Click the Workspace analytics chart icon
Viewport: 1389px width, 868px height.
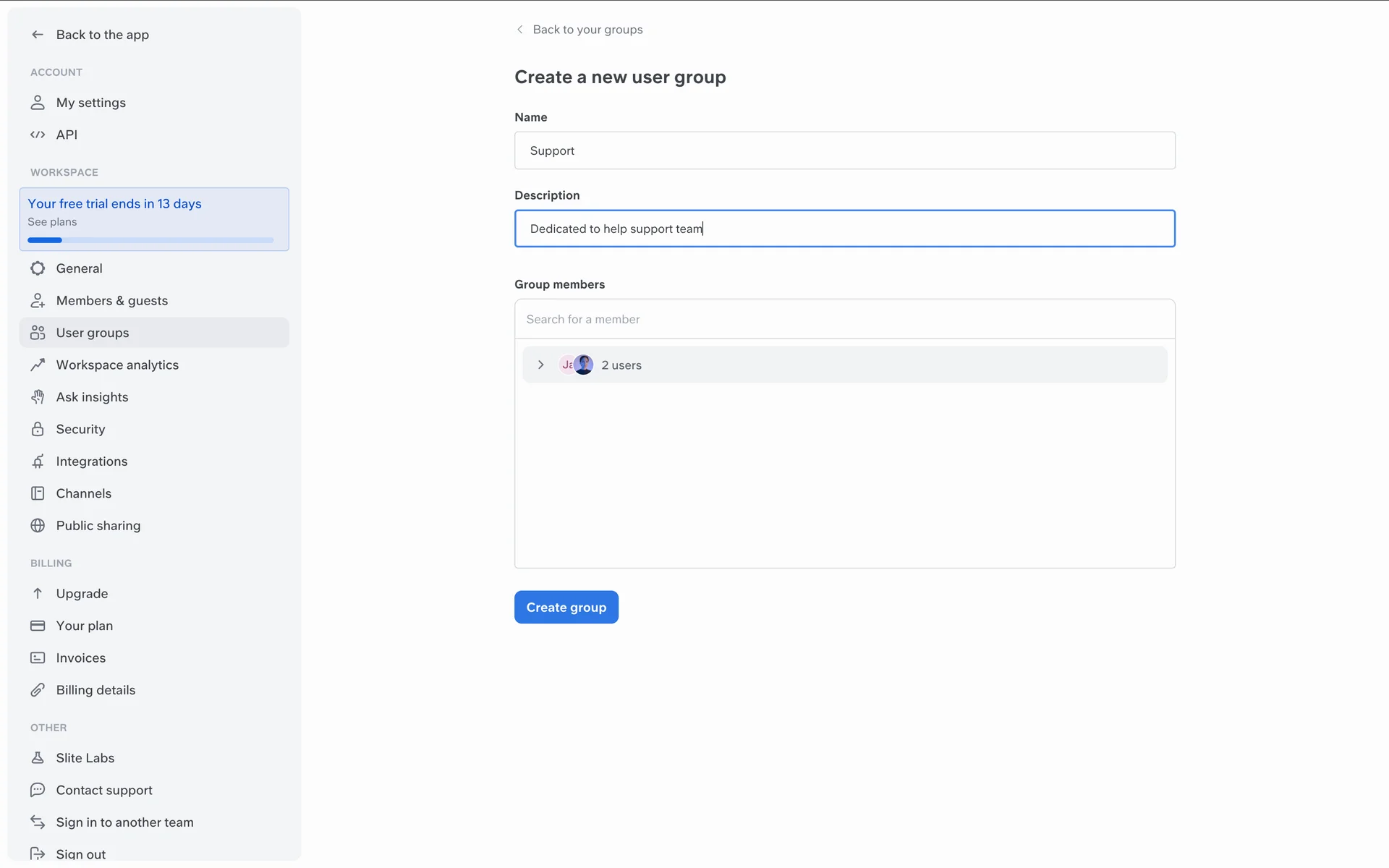click(38, 365)
